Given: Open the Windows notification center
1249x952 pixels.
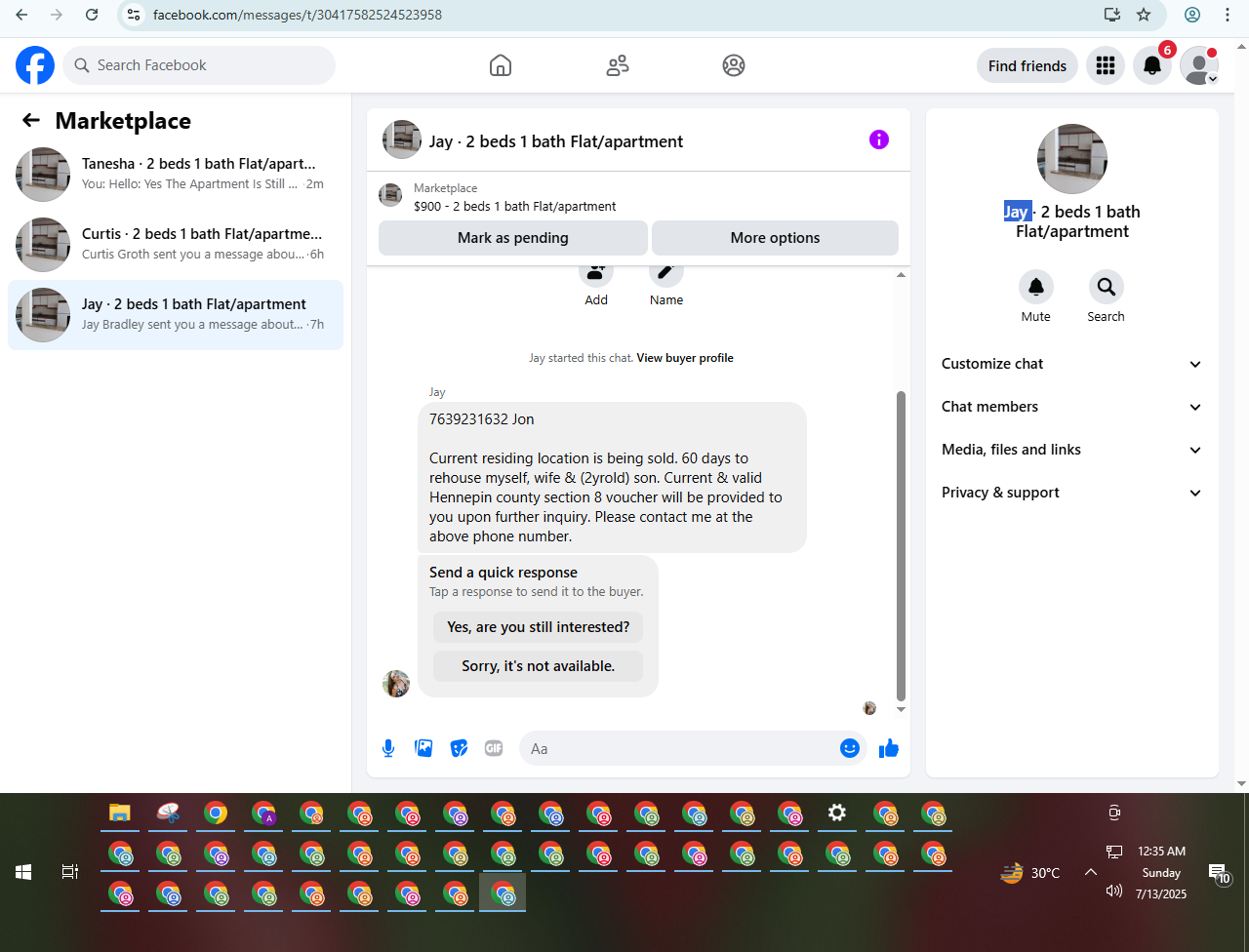Looking at the screenshot, I should point(1218,872).
